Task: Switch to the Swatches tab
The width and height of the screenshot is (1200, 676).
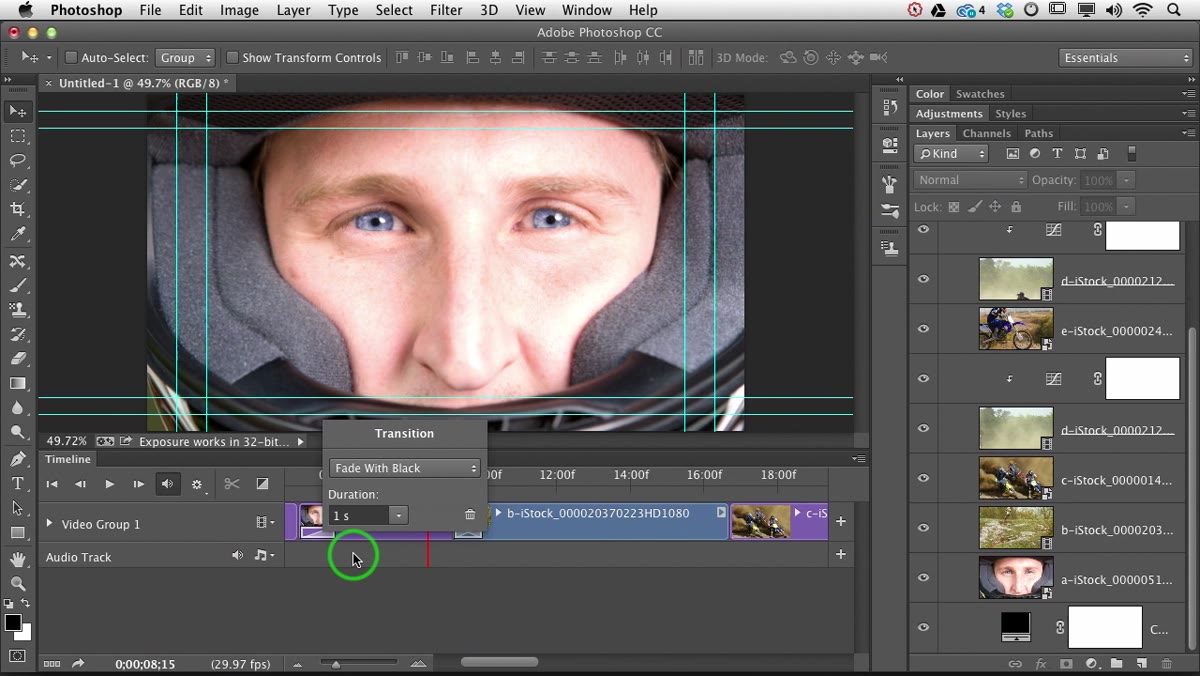Action: (x=980, y=94)
